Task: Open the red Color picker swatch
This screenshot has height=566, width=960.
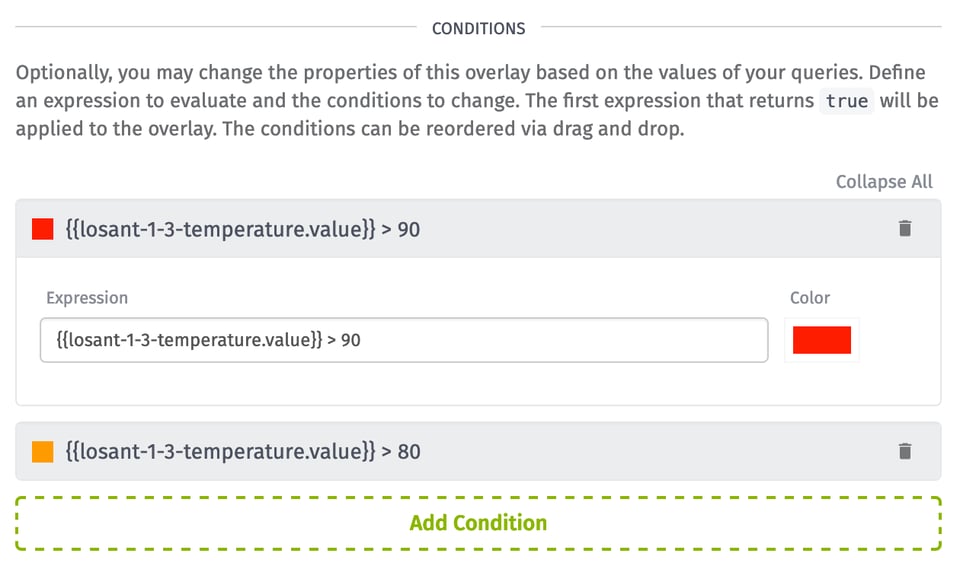Action: pos(821,340)
